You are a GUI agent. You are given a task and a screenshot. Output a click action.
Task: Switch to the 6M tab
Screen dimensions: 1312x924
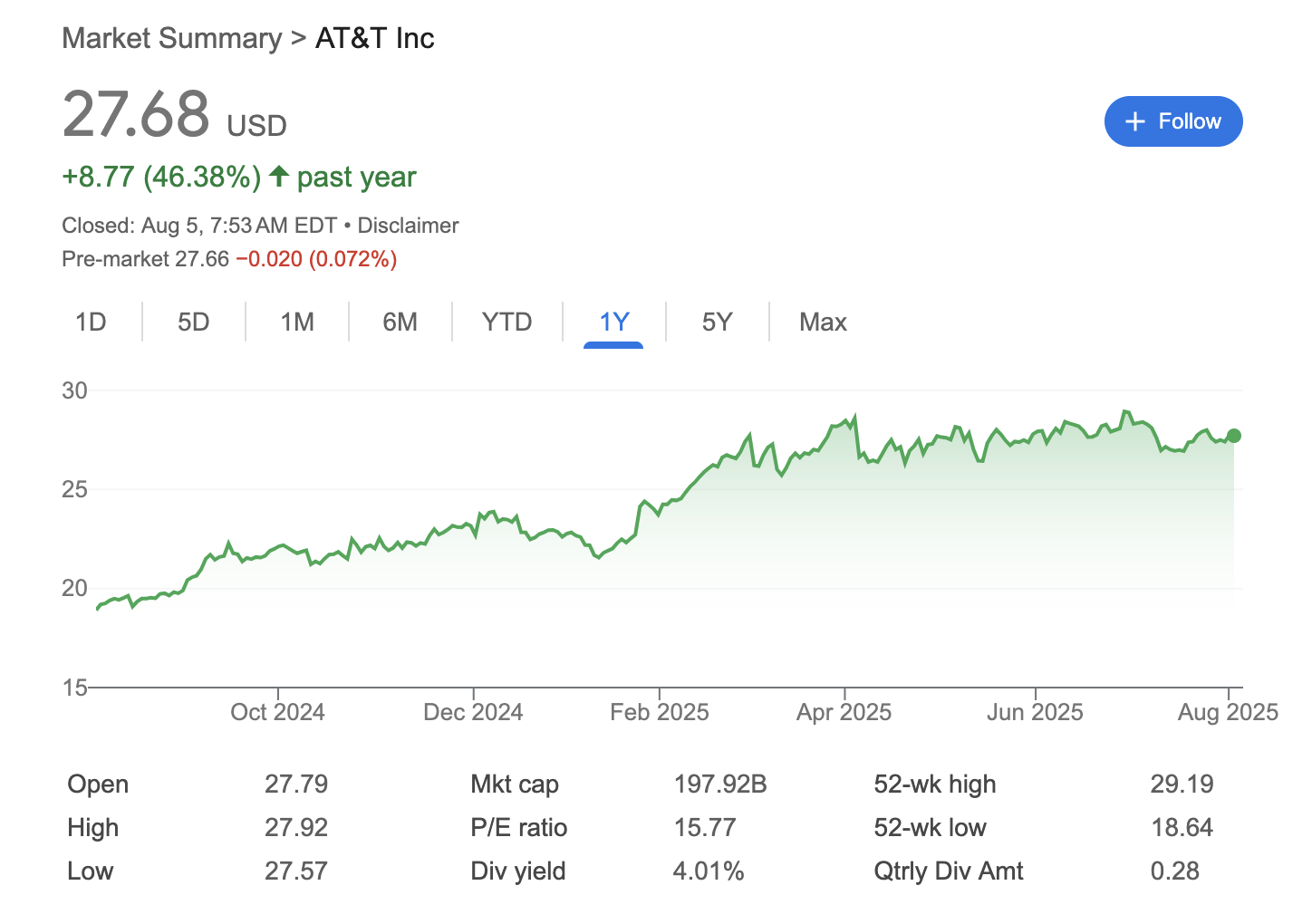(400, 322)
